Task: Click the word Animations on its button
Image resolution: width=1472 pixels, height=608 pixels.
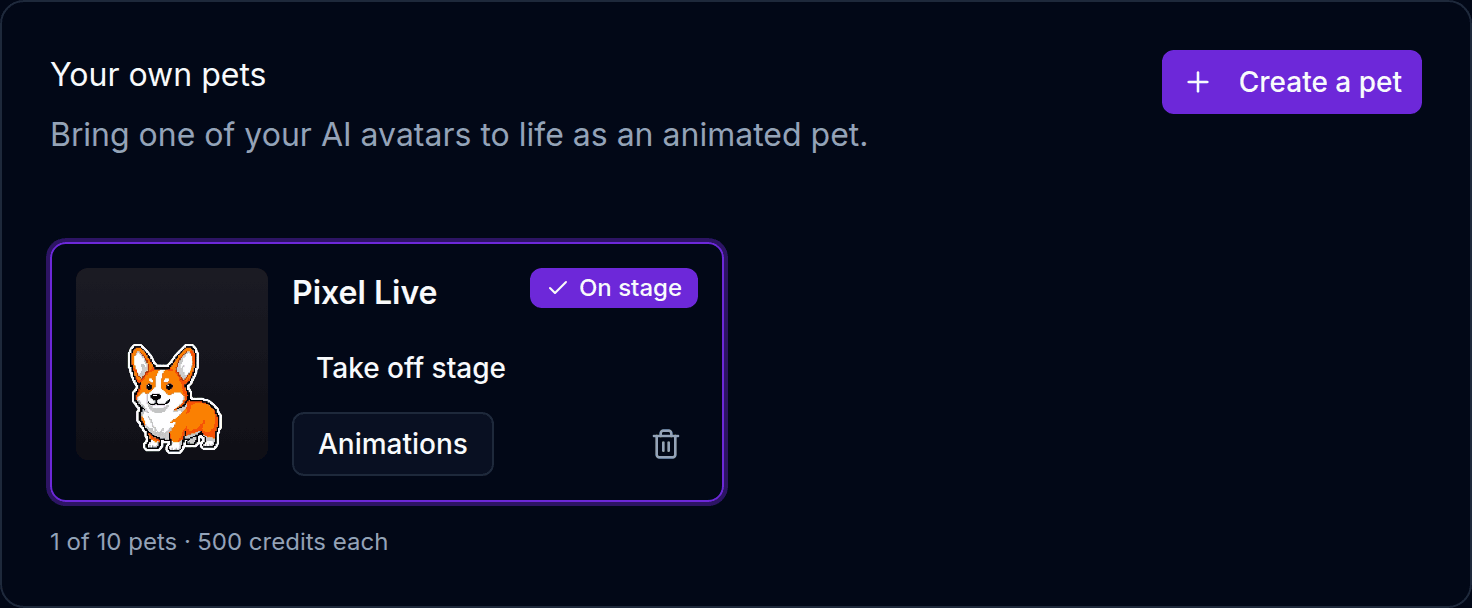Action: point(393,444)
